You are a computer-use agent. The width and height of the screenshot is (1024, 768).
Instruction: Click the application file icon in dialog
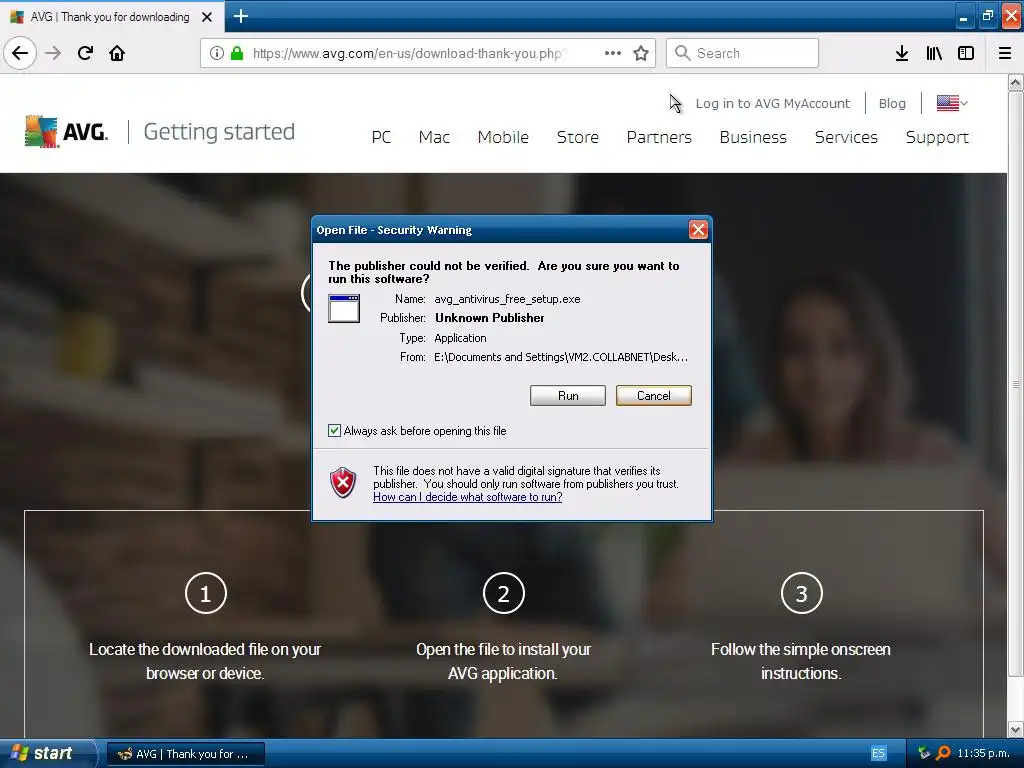[344, 308]
